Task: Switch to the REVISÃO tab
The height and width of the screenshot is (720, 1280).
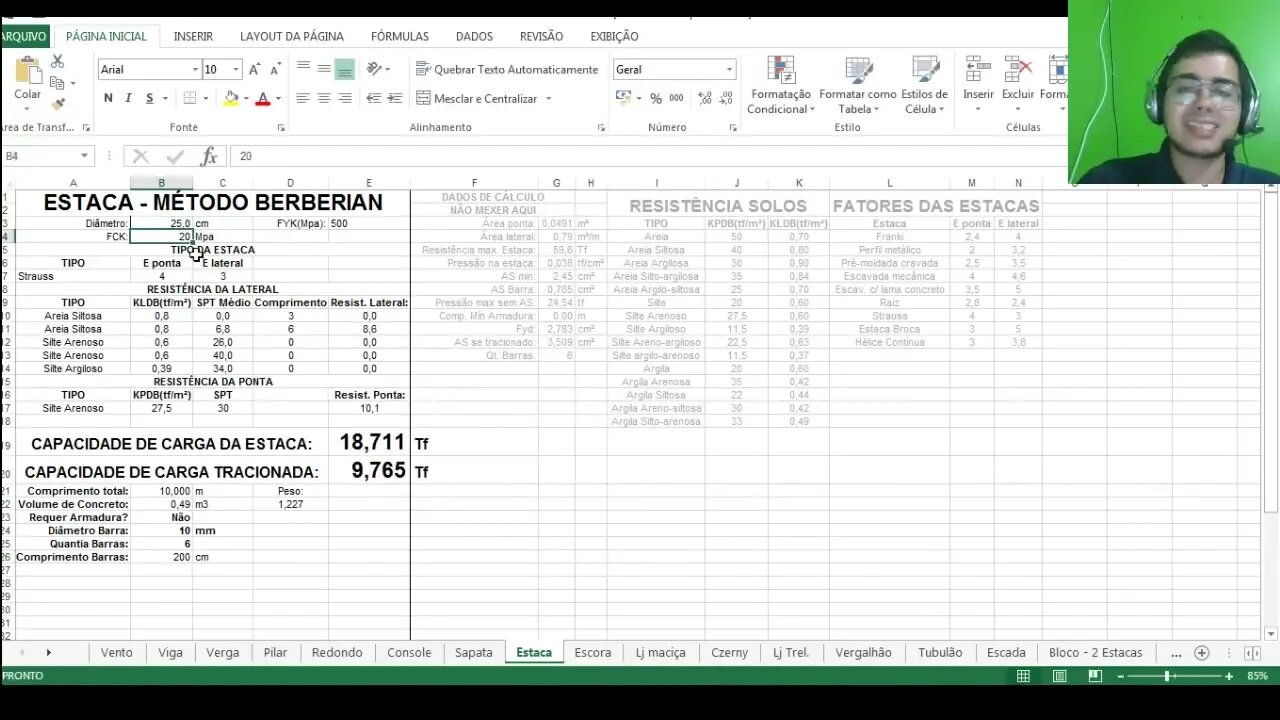Action: coord(541,36)
